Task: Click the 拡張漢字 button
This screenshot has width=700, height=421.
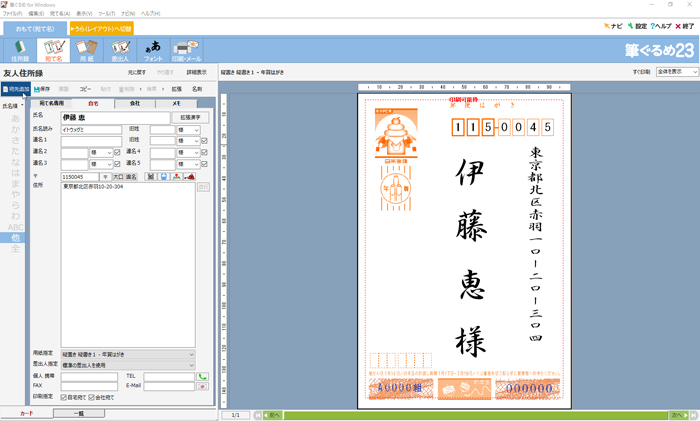Action: point(190,117)
